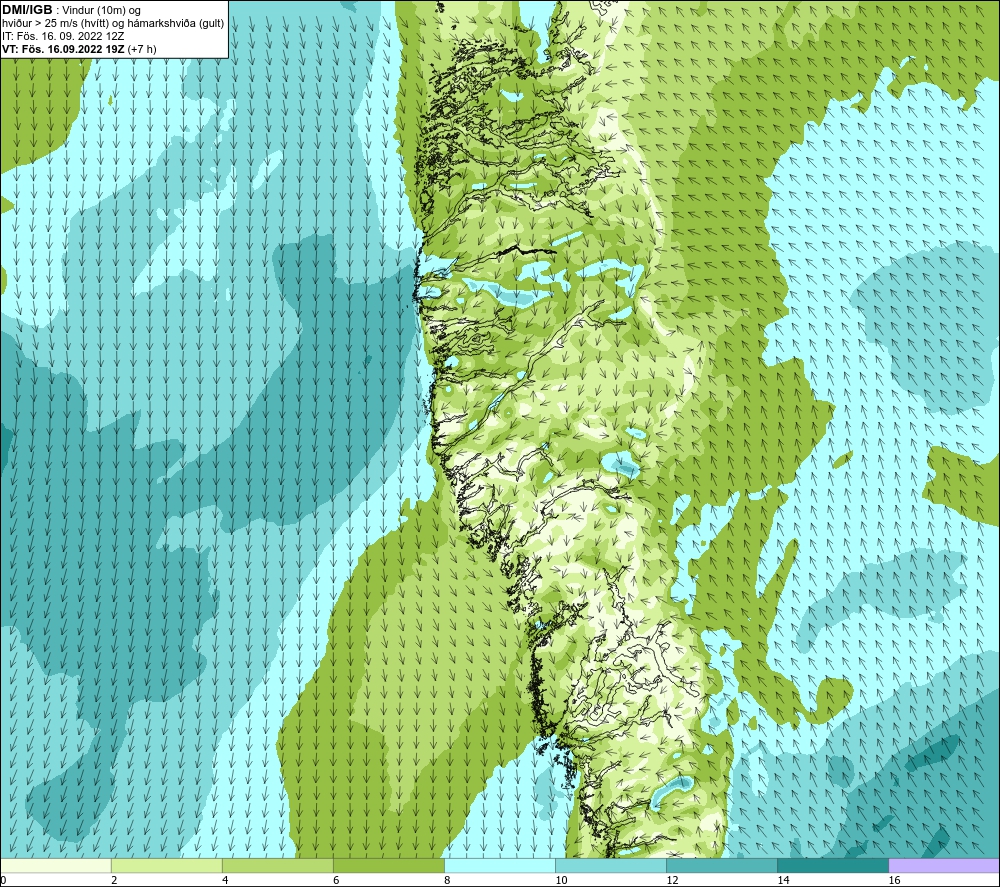This screenshot has height=887, width=1000.
Task: Click the 'VT: Fös. 16.09.2022 19Z' valid time line
Action: [x=79, y=49]
